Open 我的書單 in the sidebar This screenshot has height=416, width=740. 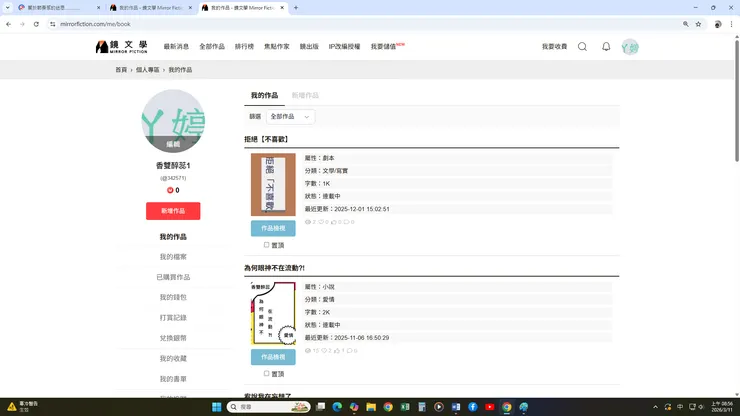173,379
